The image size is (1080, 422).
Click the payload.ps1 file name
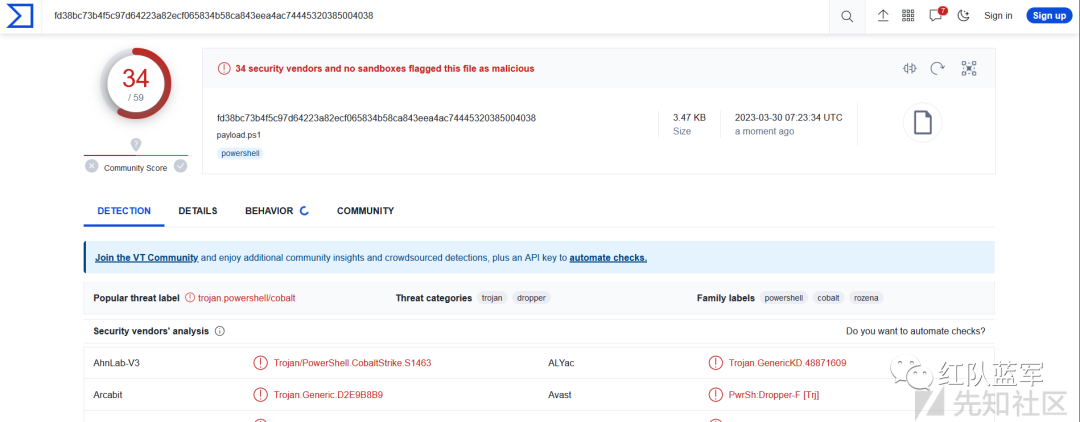pos(238,134)
